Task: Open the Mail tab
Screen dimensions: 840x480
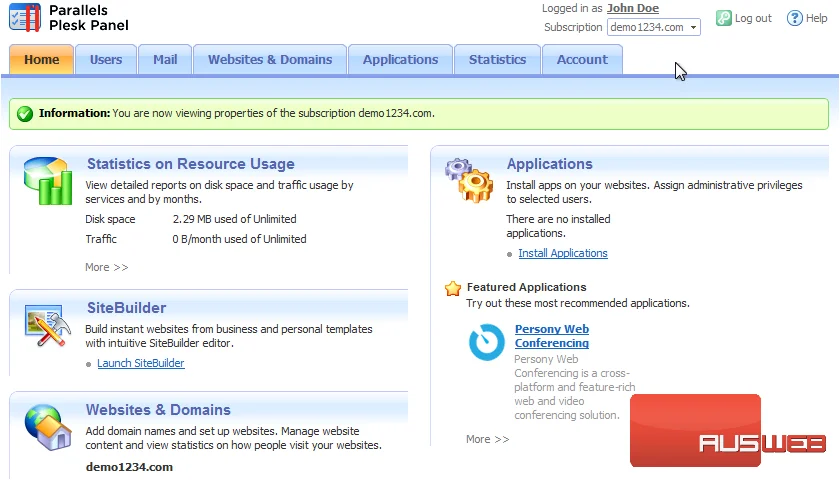Action: tap(165, 59)
